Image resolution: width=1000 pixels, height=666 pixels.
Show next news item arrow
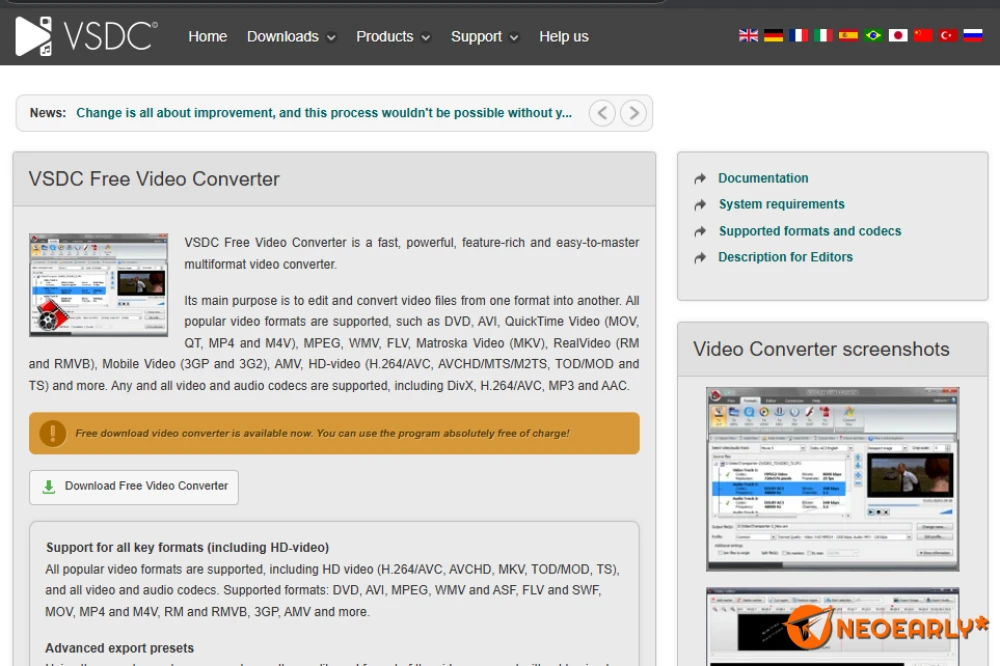[x=633, y=113]
